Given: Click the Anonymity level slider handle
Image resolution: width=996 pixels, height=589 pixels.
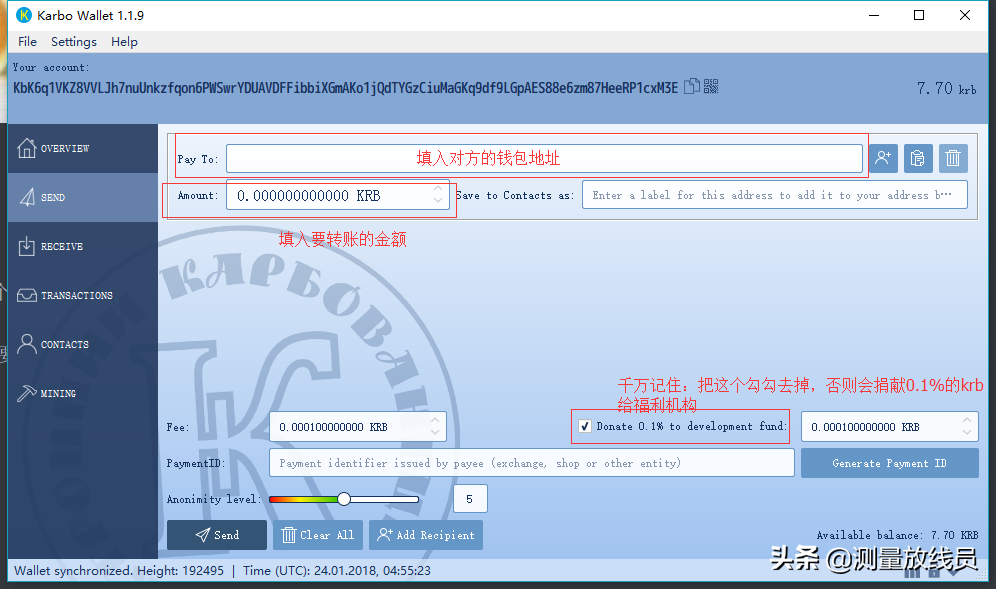Looking at the screenshot, I should click(344, 499).
